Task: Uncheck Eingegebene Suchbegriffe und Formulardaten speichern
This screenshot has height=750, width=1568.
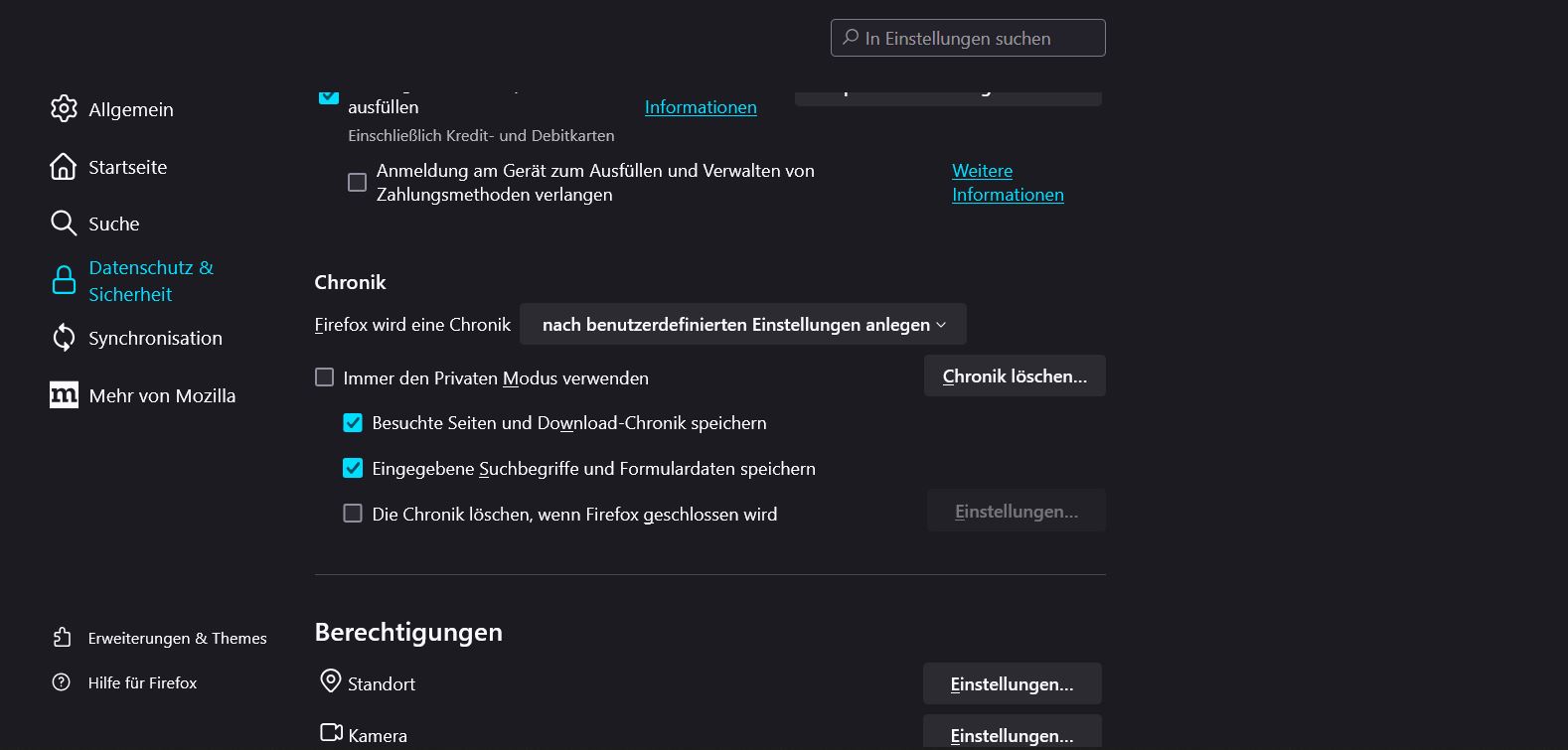Action: (x=353, y=469)
